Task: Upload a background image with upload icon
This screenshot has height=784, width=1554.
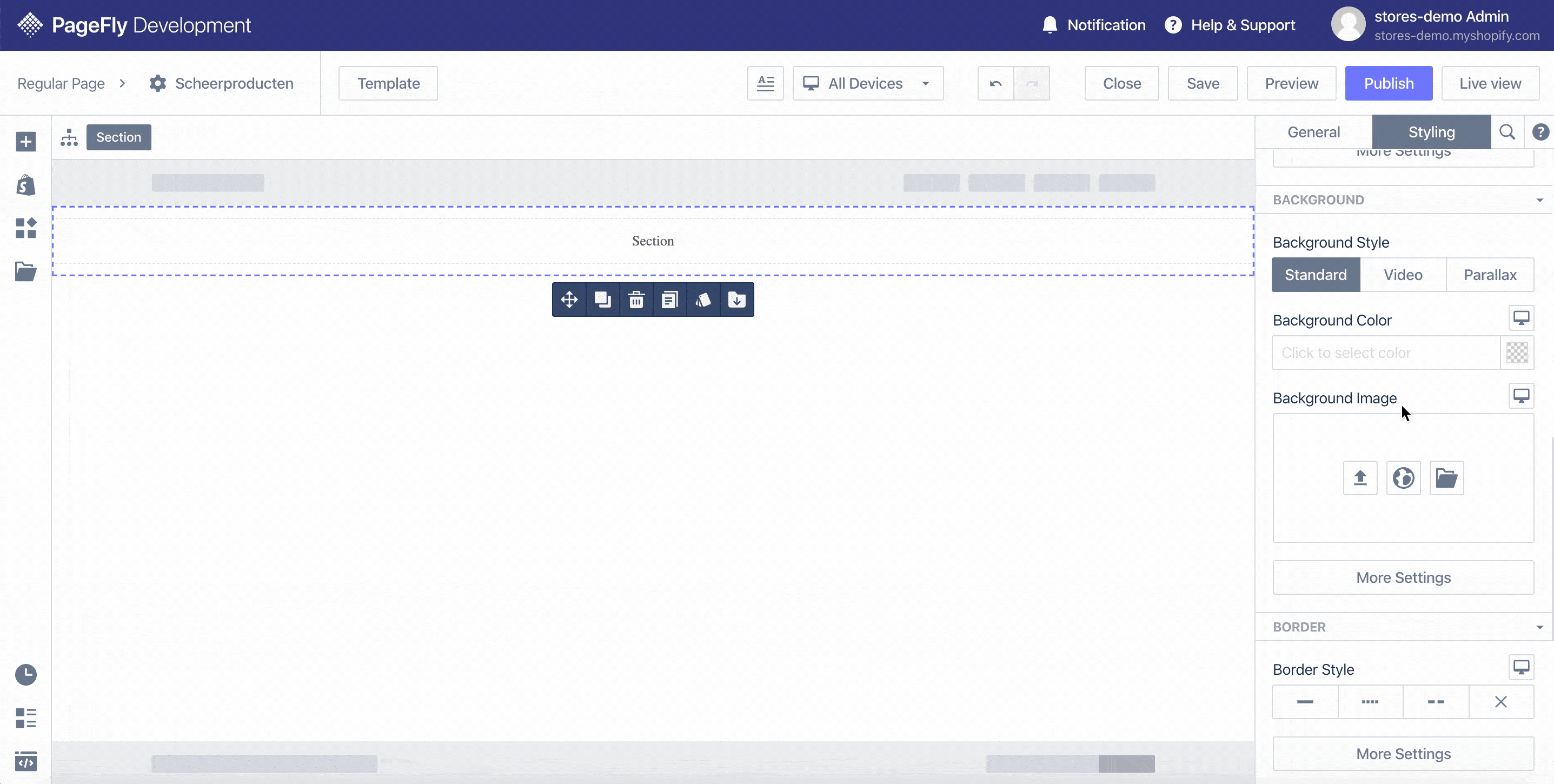Action: [1360, 478]
